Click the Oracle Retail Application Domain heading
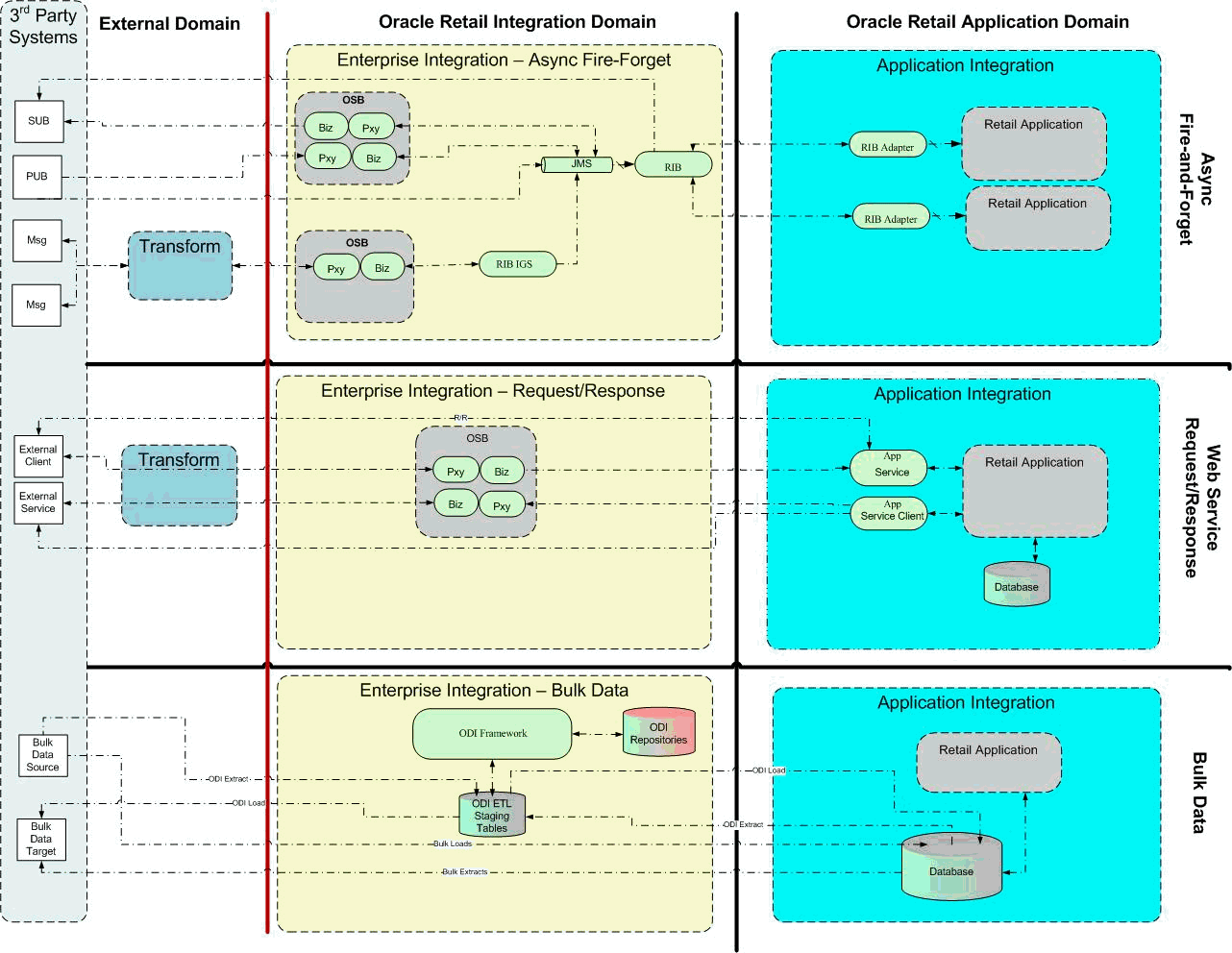The width and height of the screenshot is (1232, 953). [x=987, y=22]
